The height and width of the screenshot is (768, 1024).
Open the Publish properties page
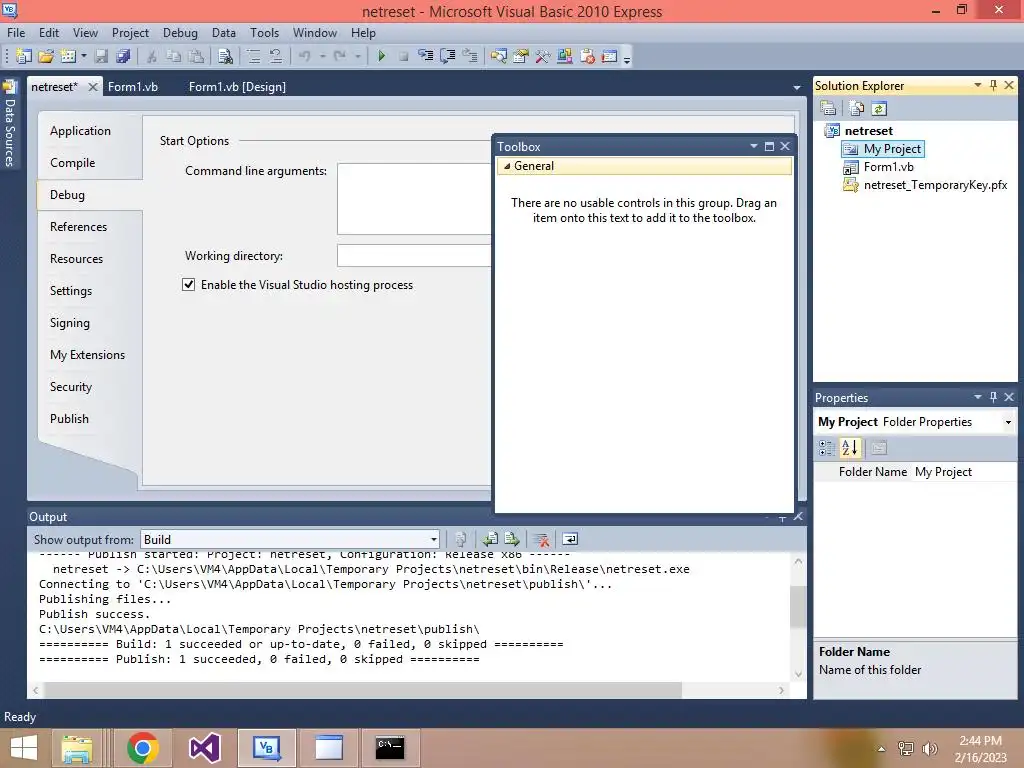click(x=69, y=419)
